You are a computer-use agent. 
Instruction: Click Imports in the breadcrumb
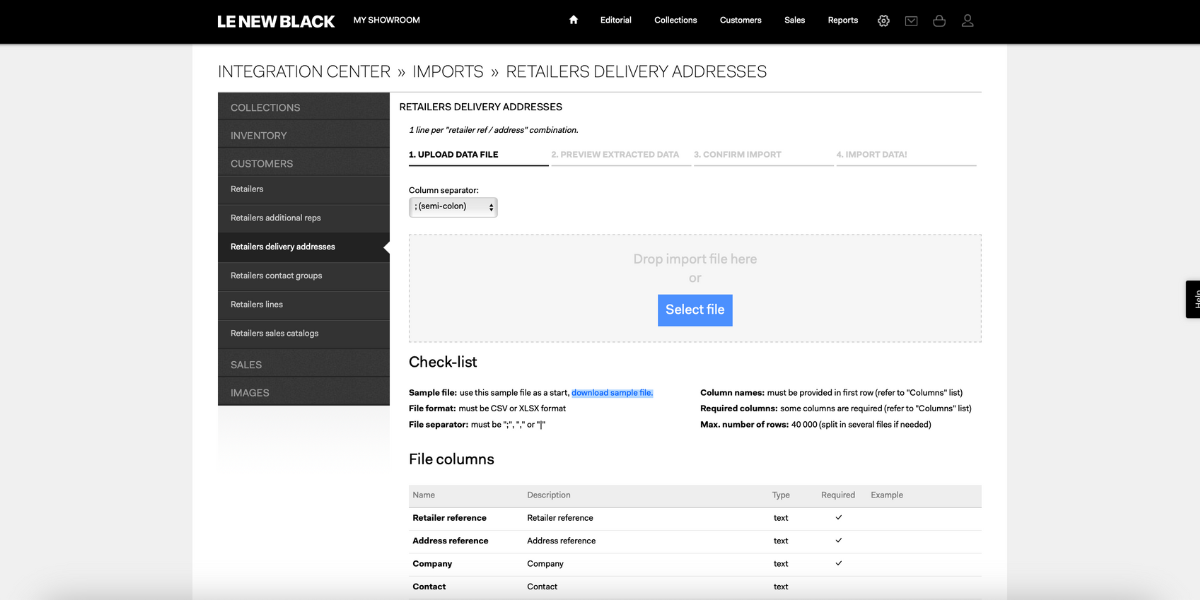tap(448, 72)
